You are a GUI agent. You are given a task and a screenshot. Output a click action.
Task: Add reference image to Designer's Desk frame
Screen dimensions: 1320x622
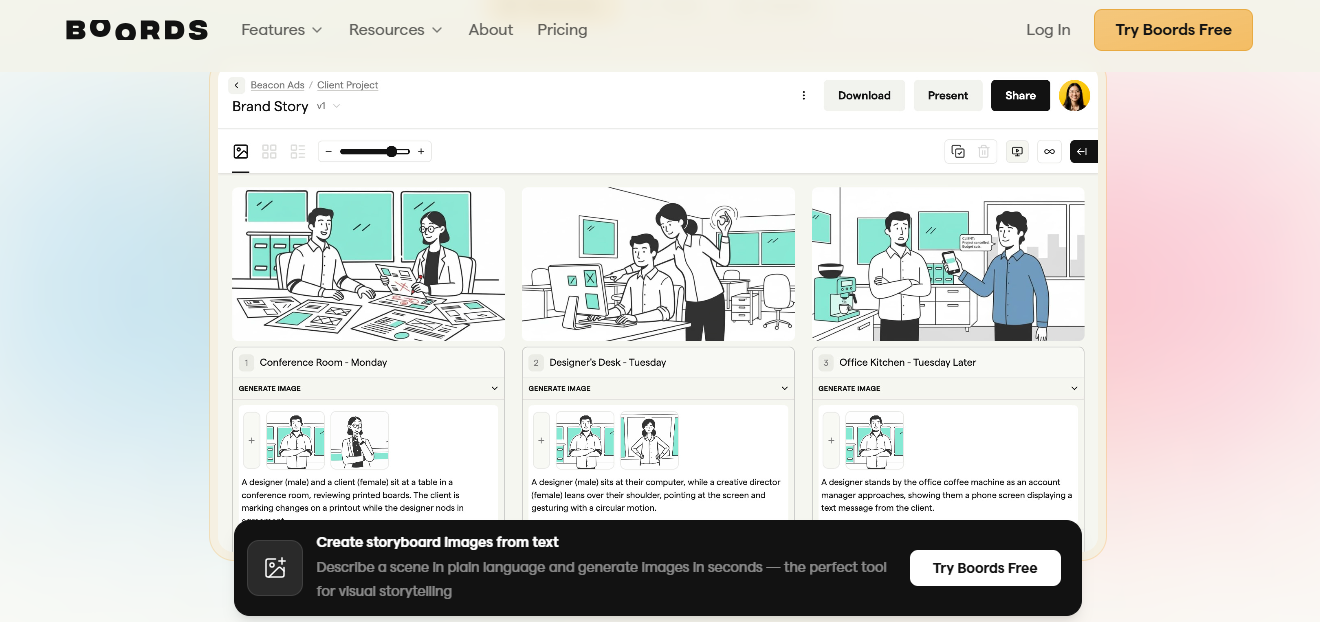(x=541, y=440)
